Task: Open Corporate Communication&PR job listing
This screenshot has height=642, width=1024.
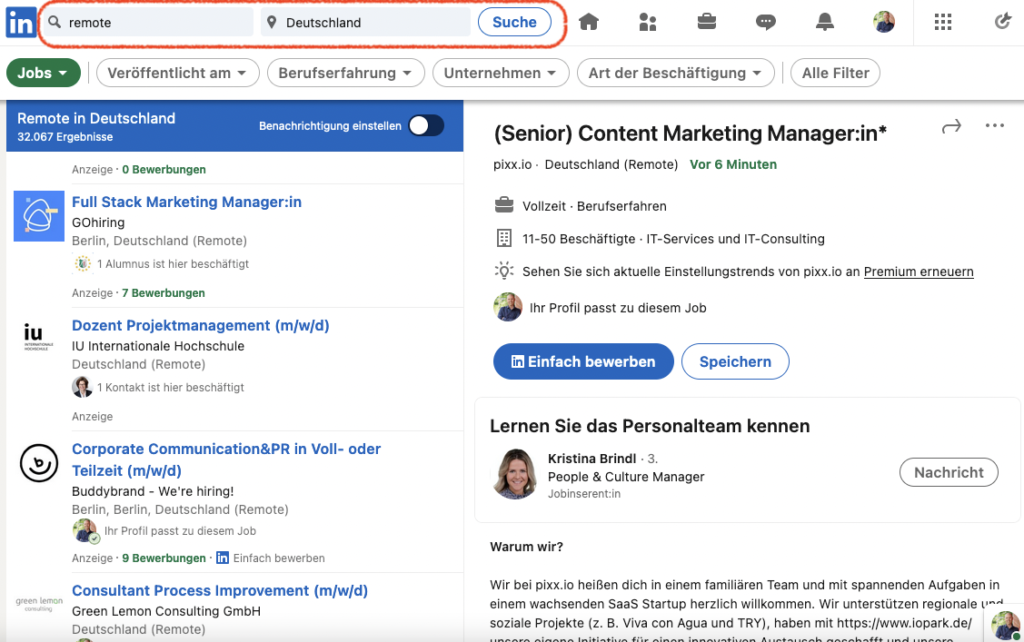Action: point(226,459)
